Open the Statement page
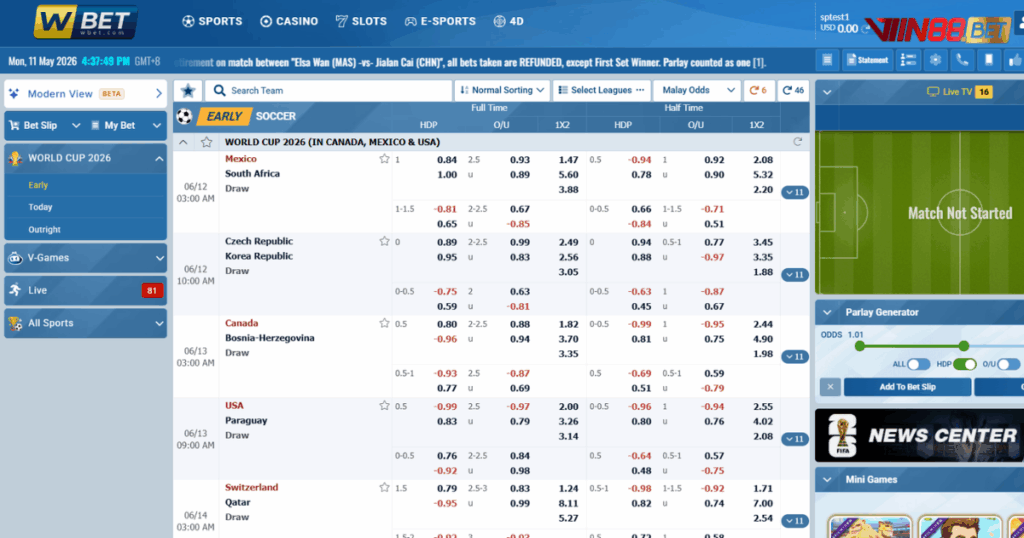The image size is (1024, 538). pyautogui.click(x=867, y=60)
